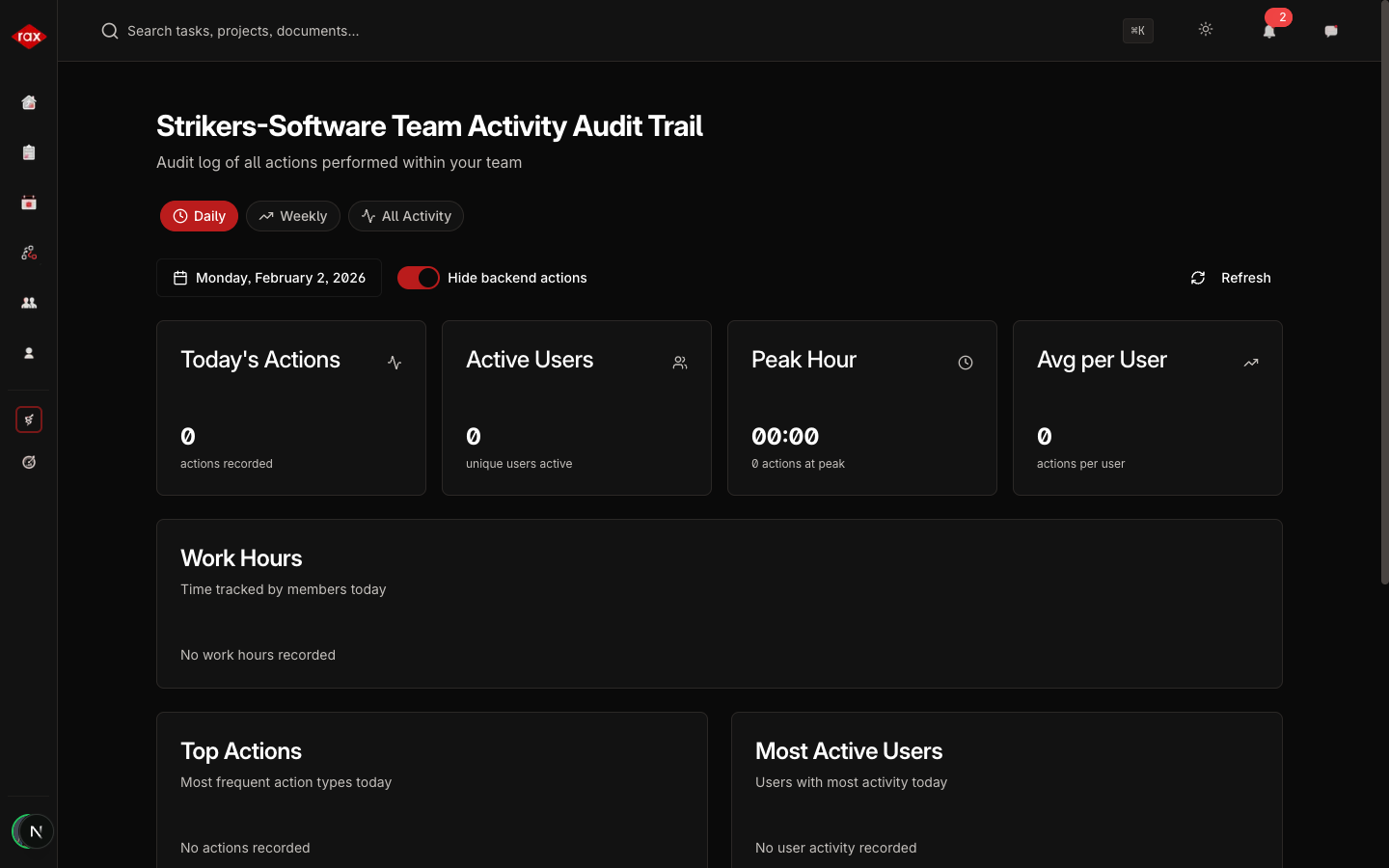This screenshot has height=868, width=1389.
Task: Select the Daily filter button
Action: tap(199, 216)
